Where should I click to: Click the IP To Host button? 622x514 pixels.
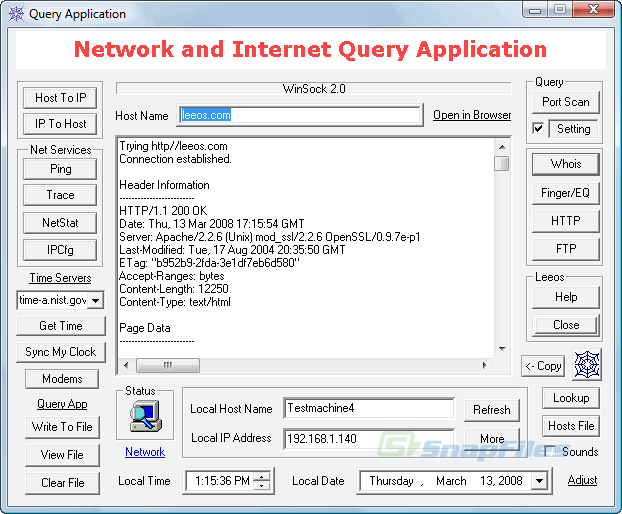(x=60, y=124)
